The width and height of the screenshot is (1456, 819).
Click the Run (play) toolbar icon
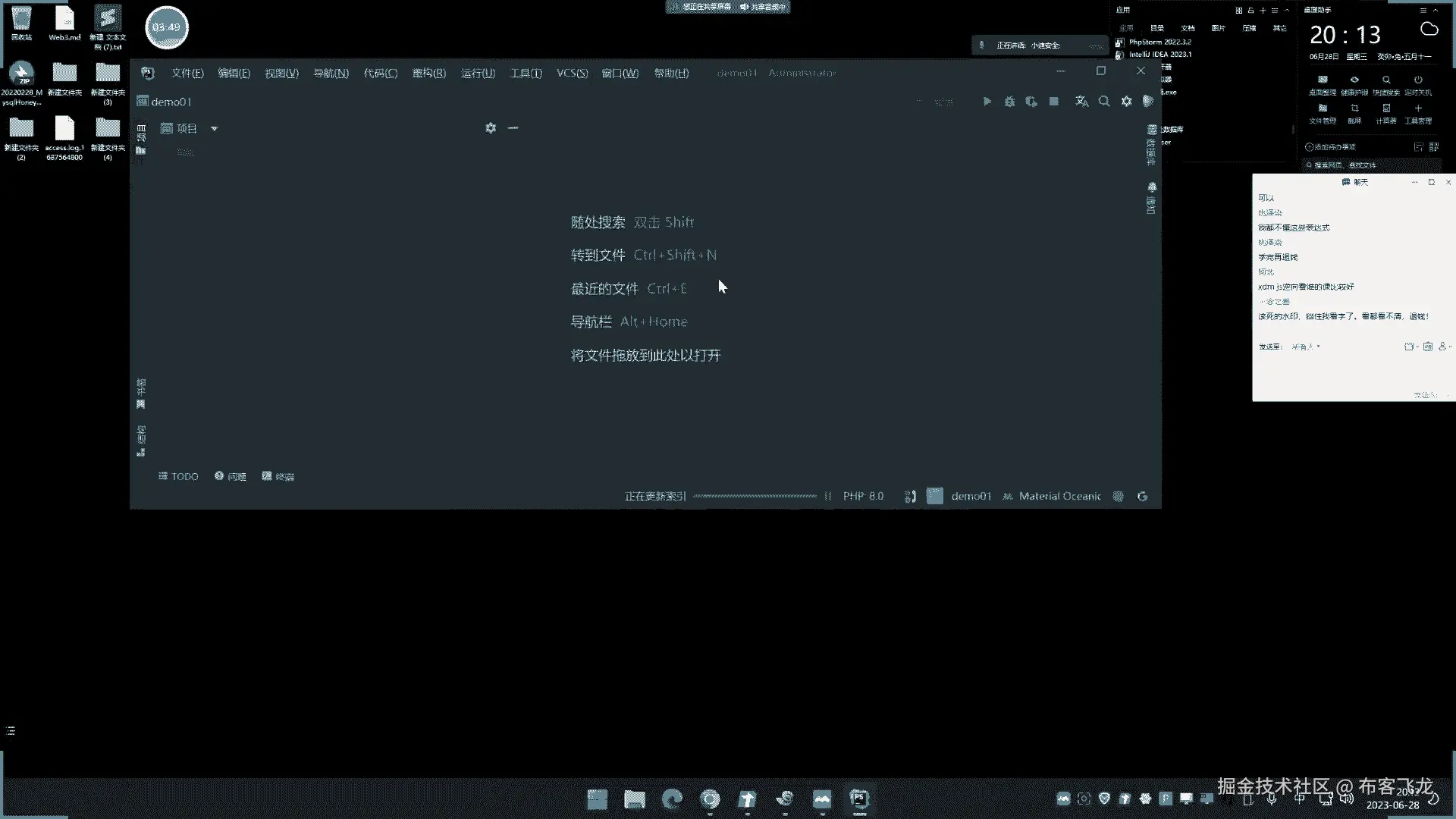pos(987,101)
